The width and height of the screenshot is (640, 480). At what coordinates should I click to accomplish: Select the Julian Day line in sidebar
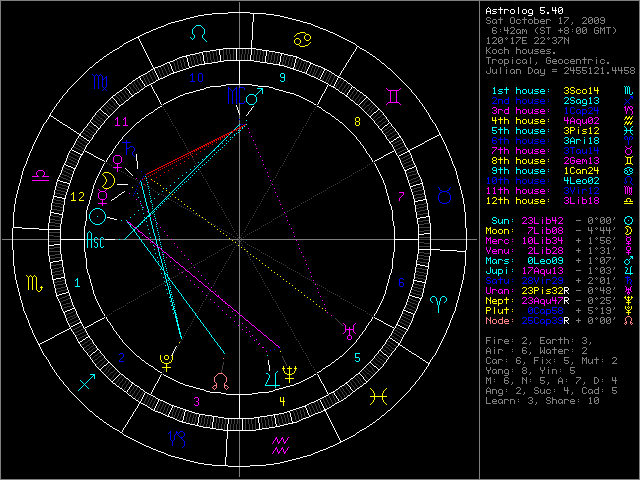coord(558,71)
